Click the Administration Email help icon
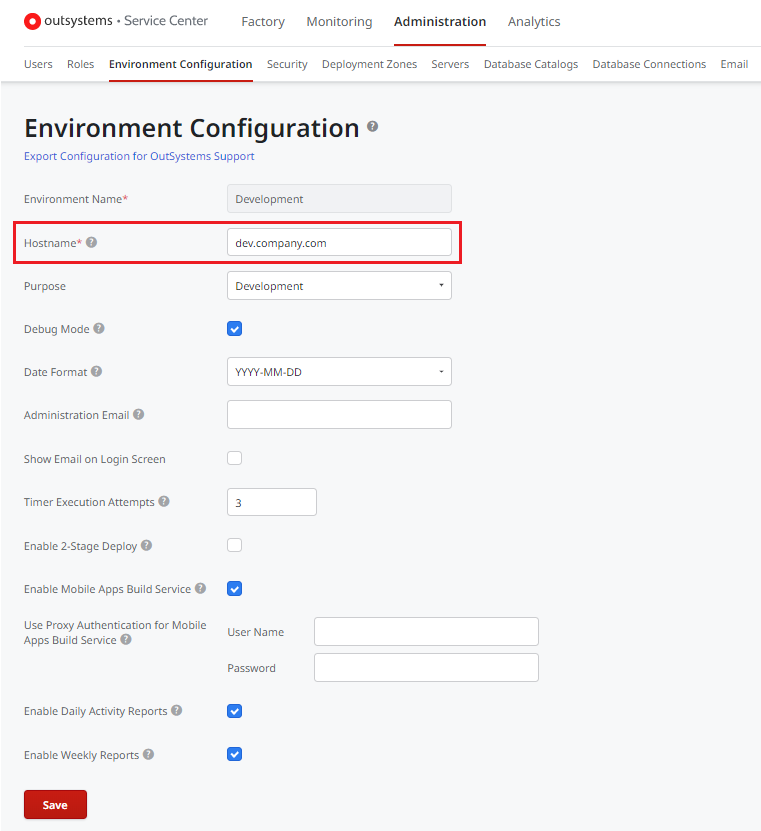 point(138,414)
